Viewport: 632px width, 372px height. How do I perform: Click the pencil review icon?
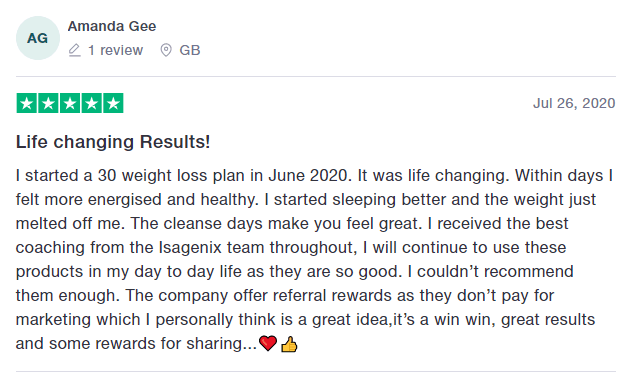pos(74,50)
